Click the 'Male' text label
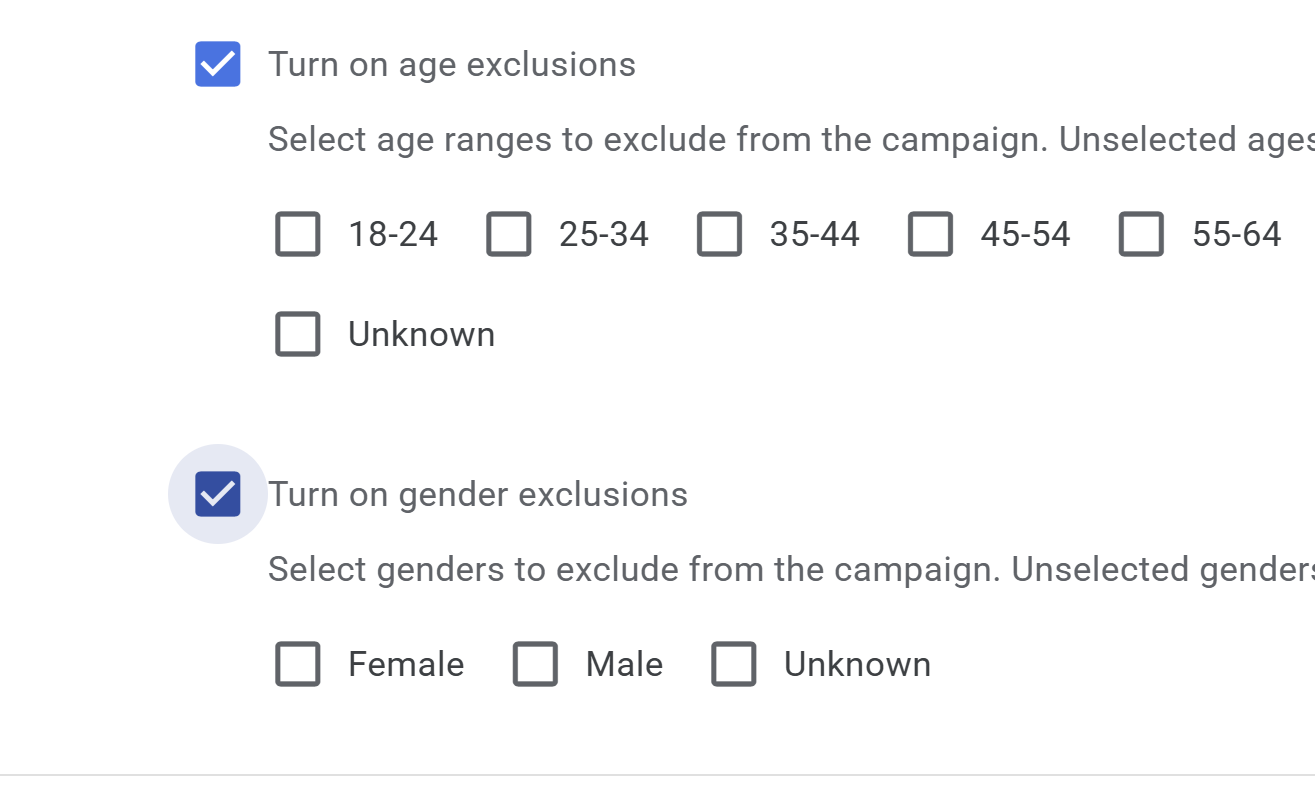This screenshot has height=800, width=1315. pyautogui.click(x=624, y=665)
